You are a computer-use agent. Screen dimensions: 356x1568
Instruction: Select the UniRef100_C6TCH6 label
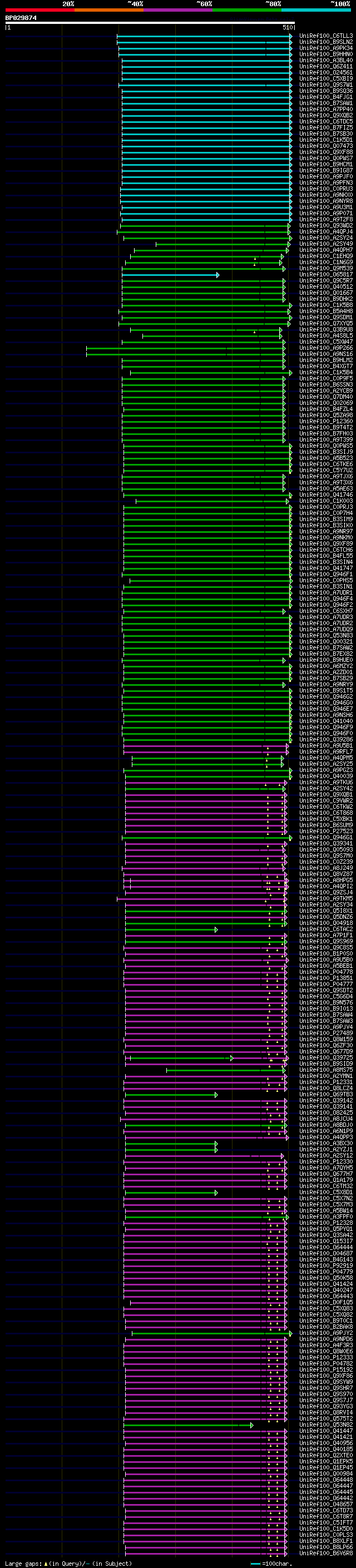click(325, 550)
